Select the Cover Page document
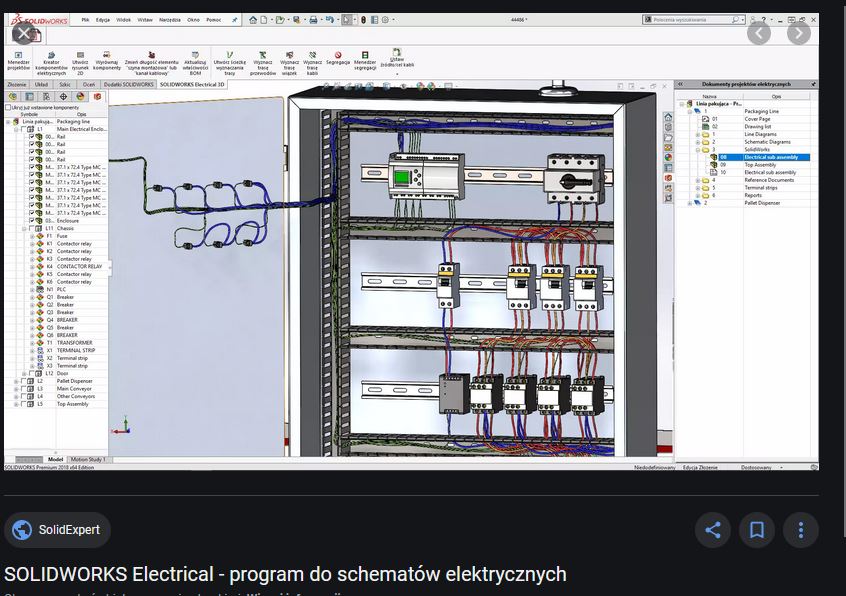 point(755,119)
